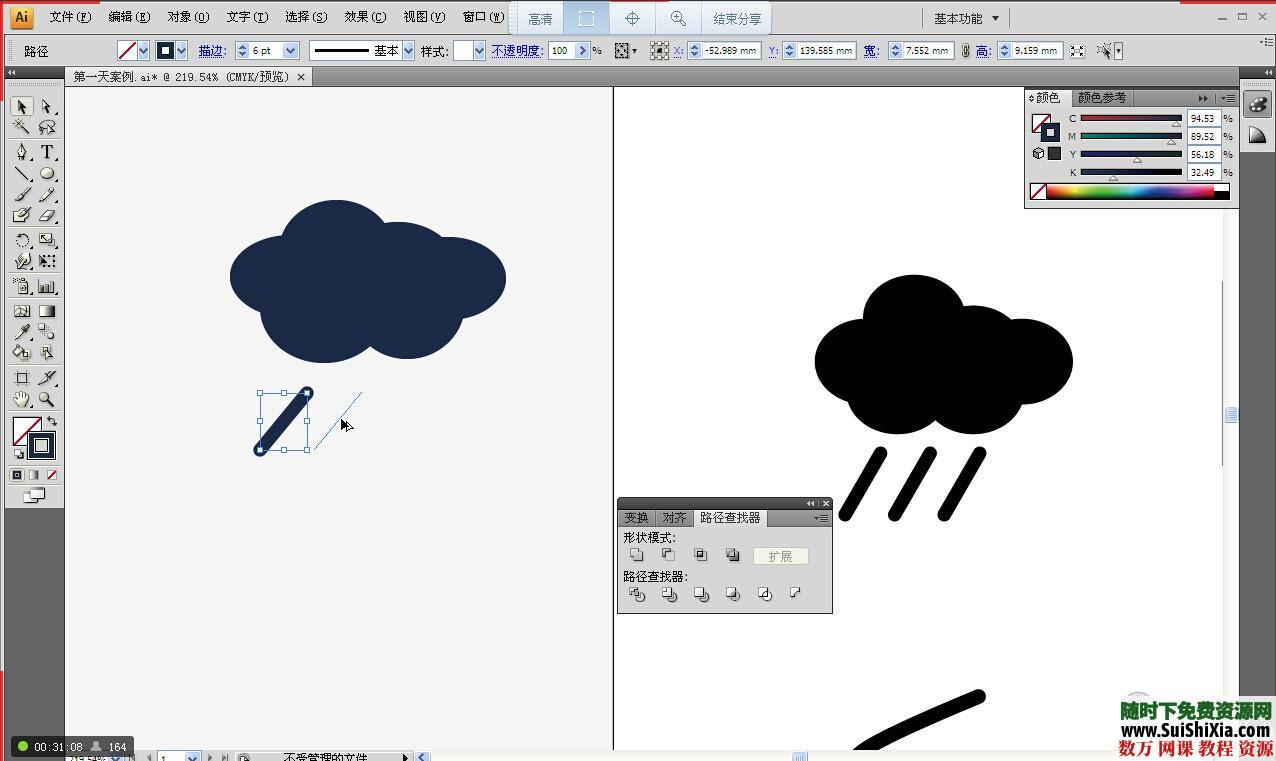The height and width of the screenshot is (761, 1276).
Task: Click the Unite shape mode icon
Action: pos(637,555)
